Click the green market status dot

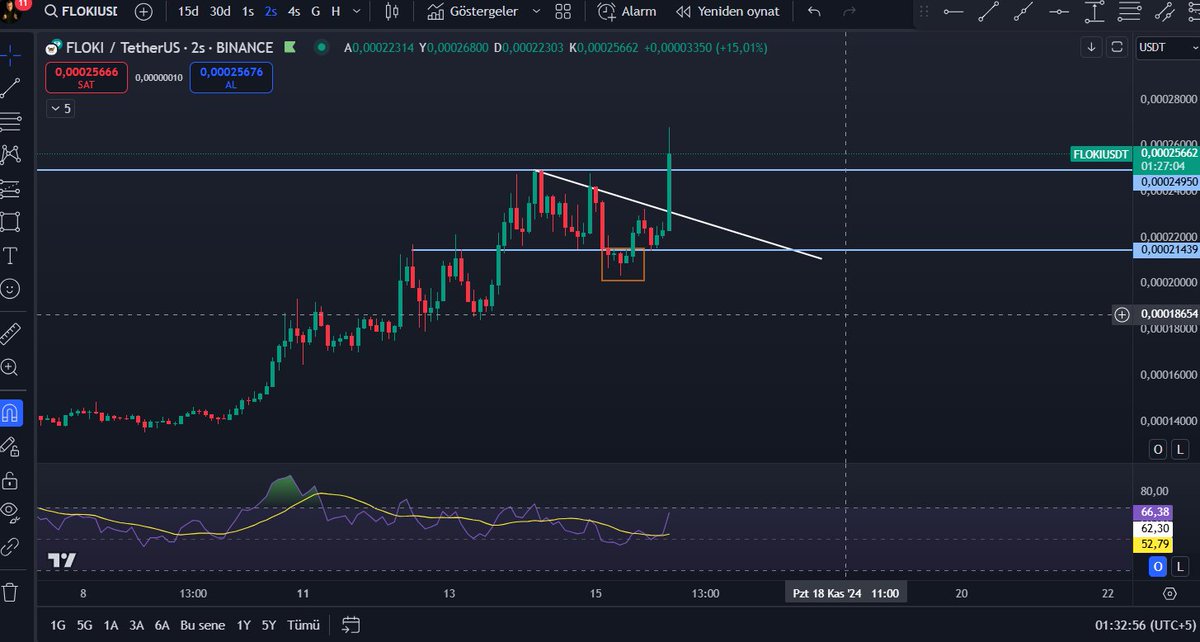320,47
